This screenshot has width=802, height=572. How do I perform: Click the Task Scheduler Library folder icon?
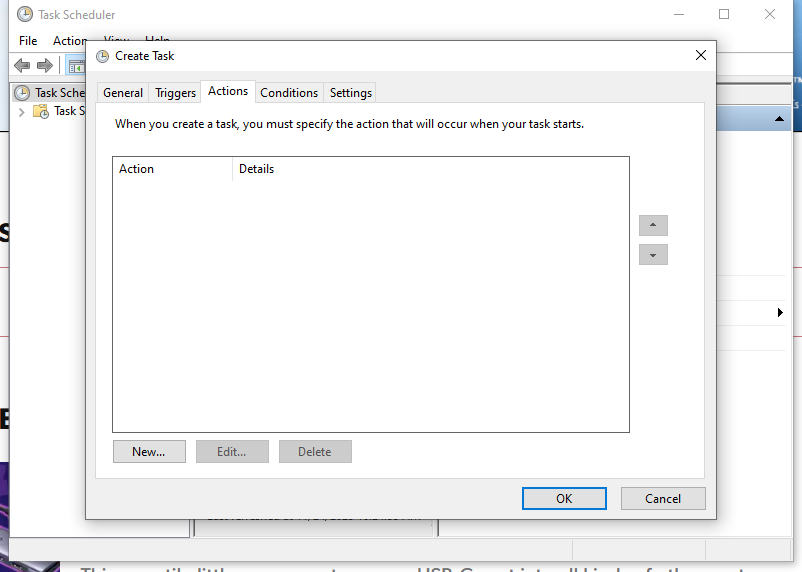click(41, 111)
